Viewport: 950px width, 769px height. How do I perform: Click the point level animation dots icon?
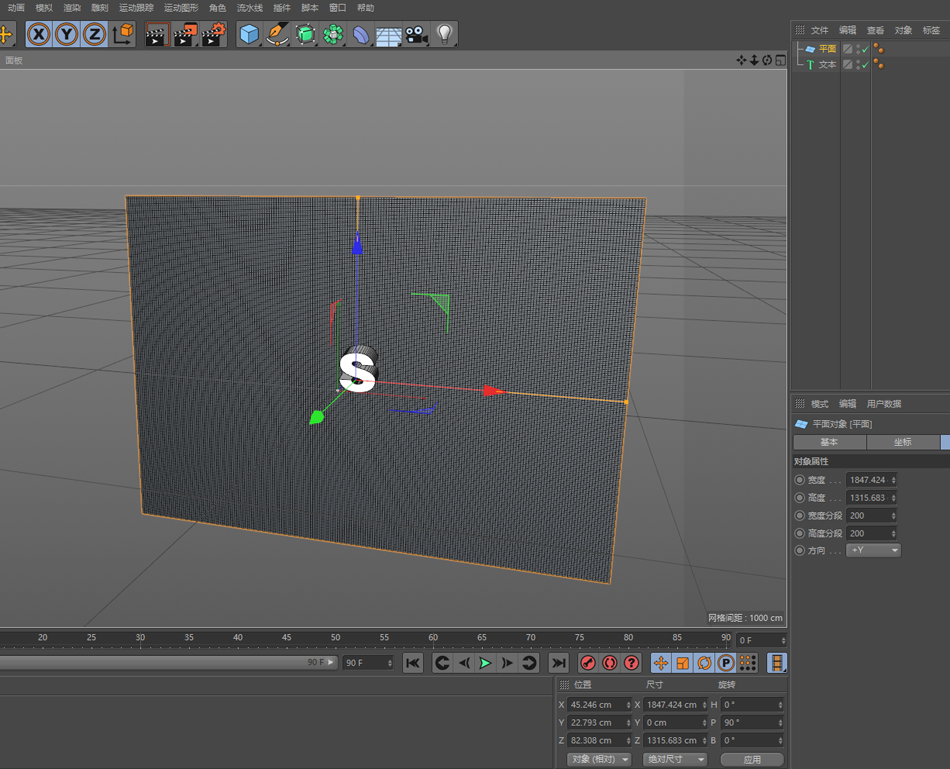748,663
